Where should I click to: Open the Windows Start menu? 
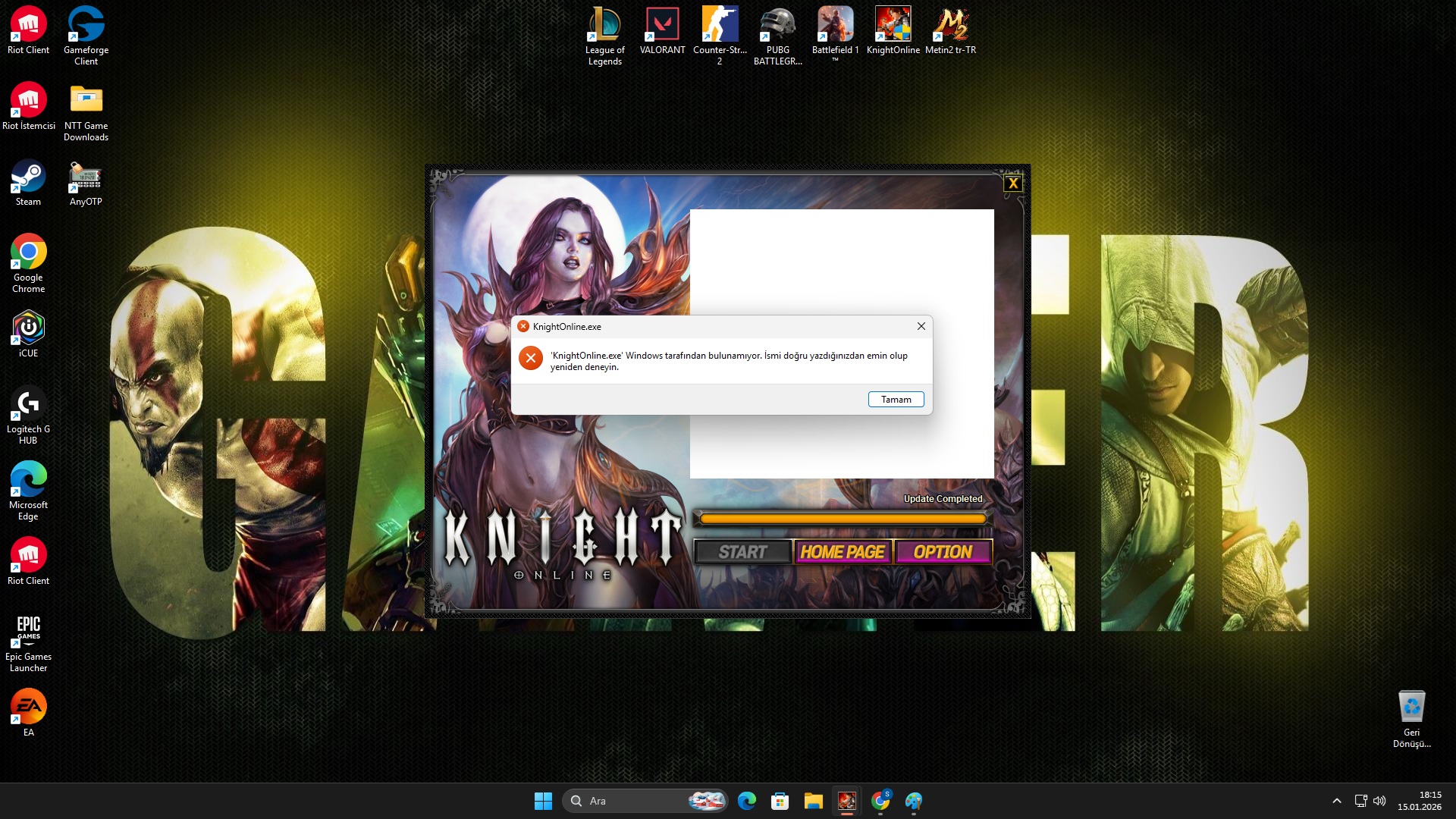(543, 801)
